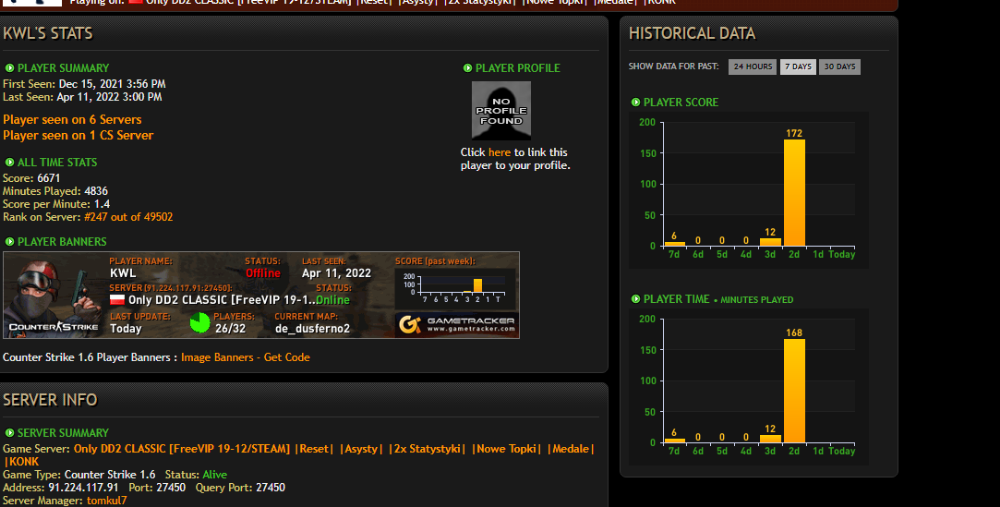Click the 26/32 players count in banner
This screenshot has width=1000, height=507.
pyautogui.click(x=230, y=329)
